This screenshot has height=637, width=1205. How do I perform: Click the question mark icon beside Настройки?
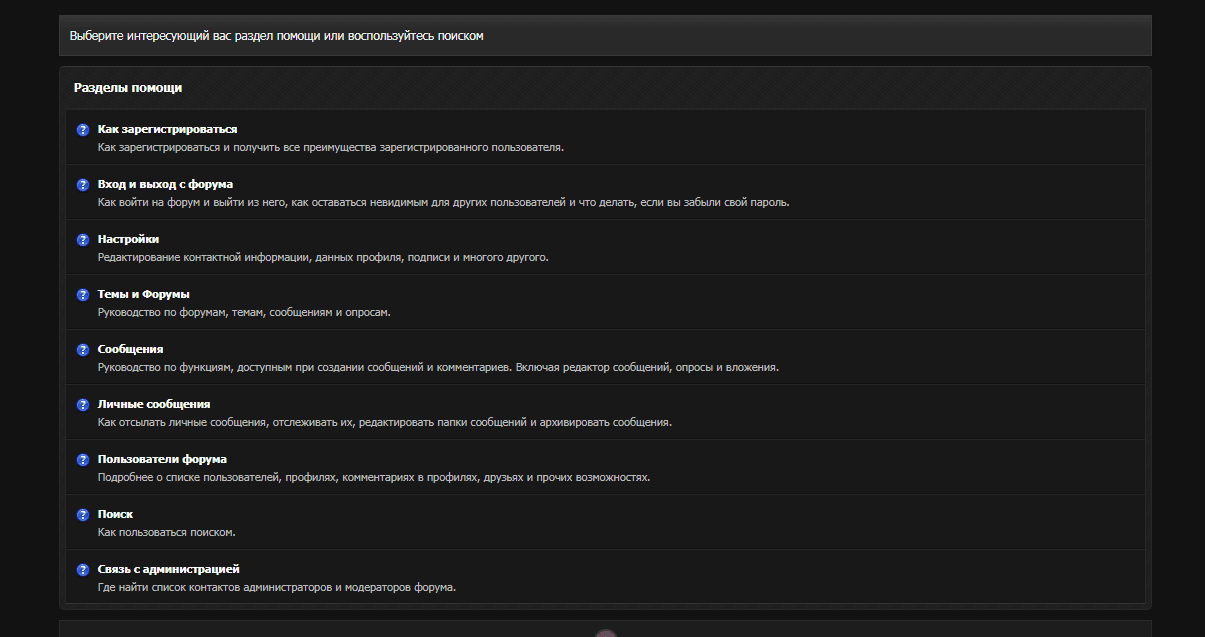(83, 240)
